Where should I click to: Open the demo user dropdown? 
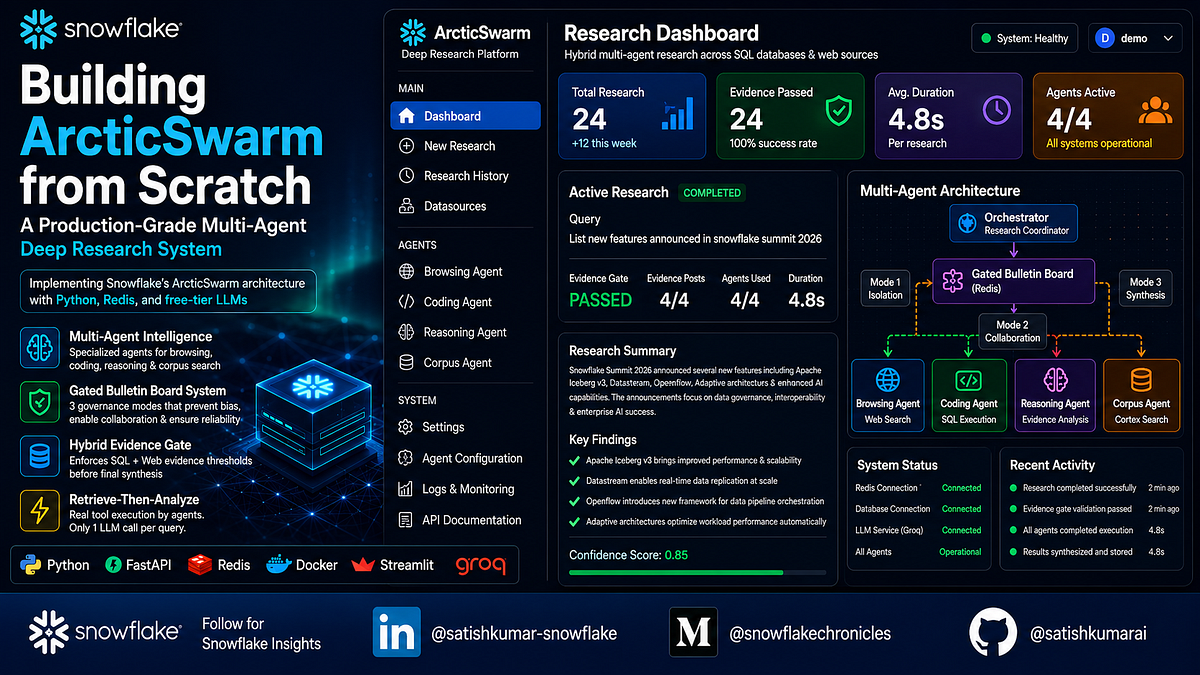[x=1135, y=38]
